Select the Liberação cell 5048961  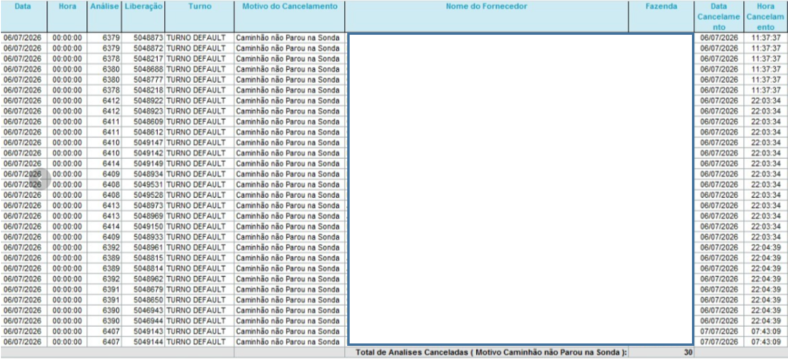(143, 247)
